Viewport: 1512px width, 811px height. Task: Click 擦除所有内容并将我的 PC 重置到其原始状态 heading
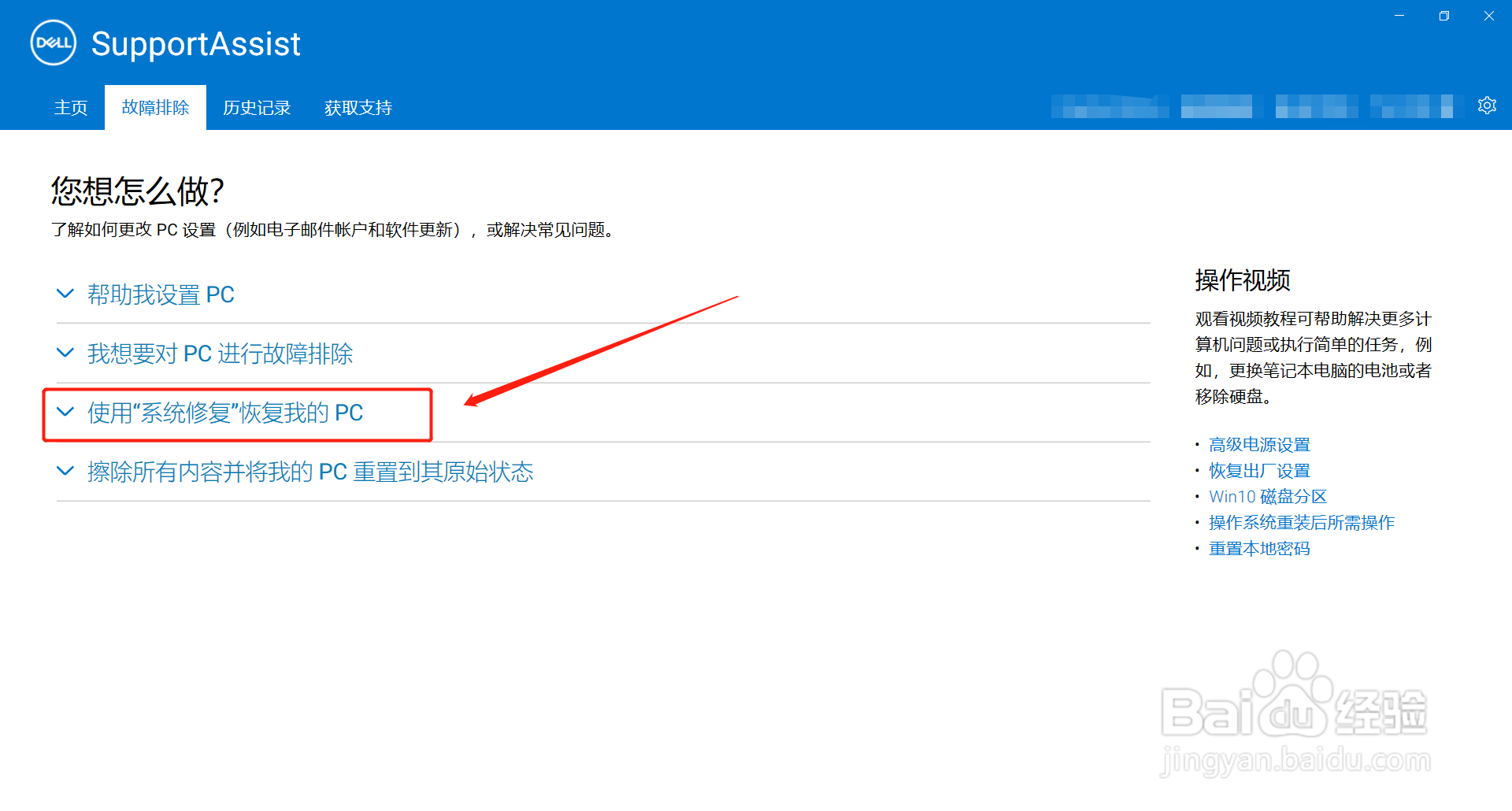tap(310, 472)
